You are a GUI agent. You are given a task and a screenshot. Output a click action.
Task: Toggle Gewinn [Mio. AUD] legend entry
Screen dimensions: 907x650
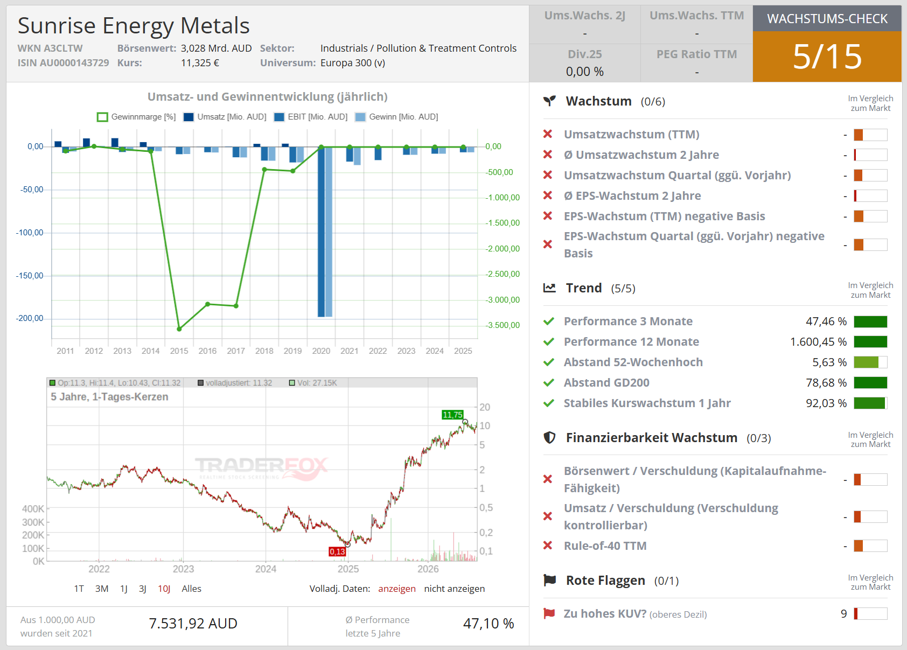396,117
